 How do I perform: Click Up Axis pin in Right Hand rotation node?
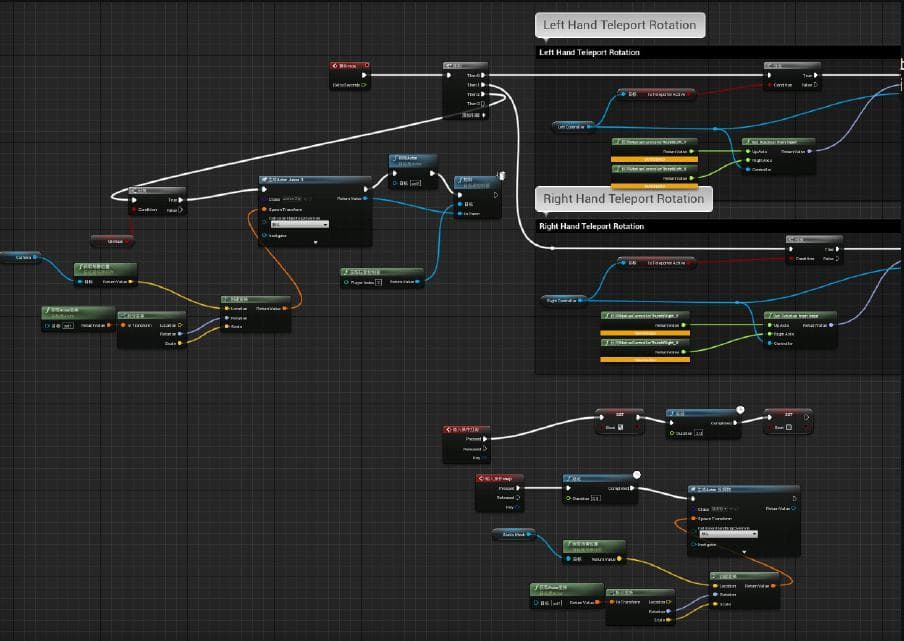[769, 325]
